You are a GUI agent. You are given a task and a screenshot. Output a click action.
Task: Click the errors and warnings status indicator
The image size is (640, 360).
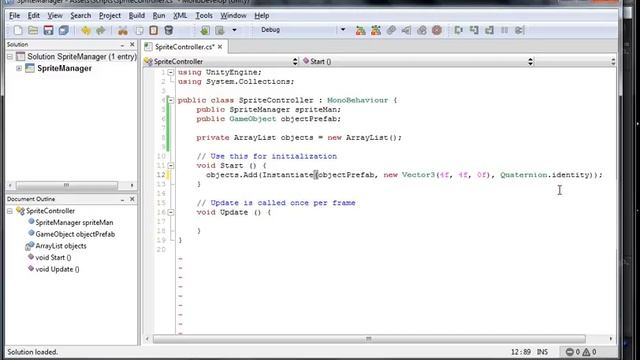point(581,352)
